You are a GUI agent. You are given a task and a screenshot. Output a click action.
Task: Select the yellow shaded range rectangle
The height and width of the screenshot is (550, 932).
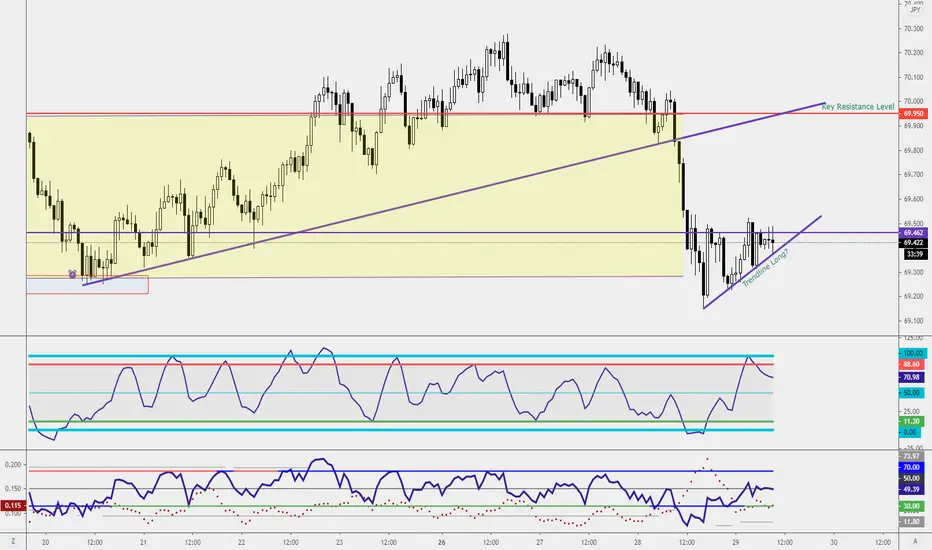click(355, 196)
